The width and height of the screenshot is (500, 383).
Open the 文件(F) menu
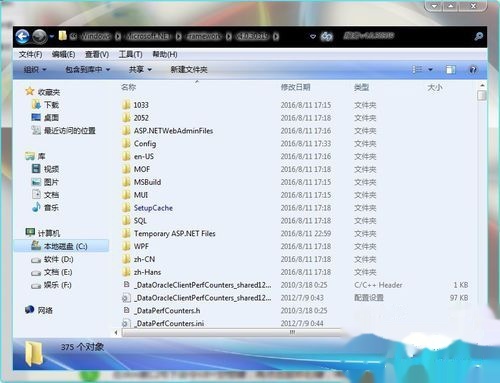(x=30, y=54)
